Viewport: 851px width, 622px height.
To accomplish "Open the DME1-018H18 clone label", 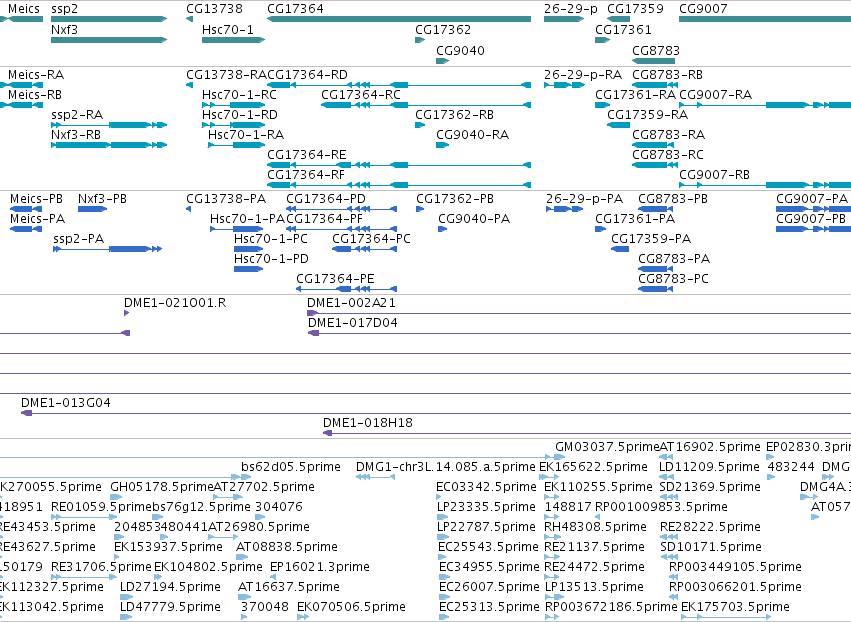I will [367, 423].
